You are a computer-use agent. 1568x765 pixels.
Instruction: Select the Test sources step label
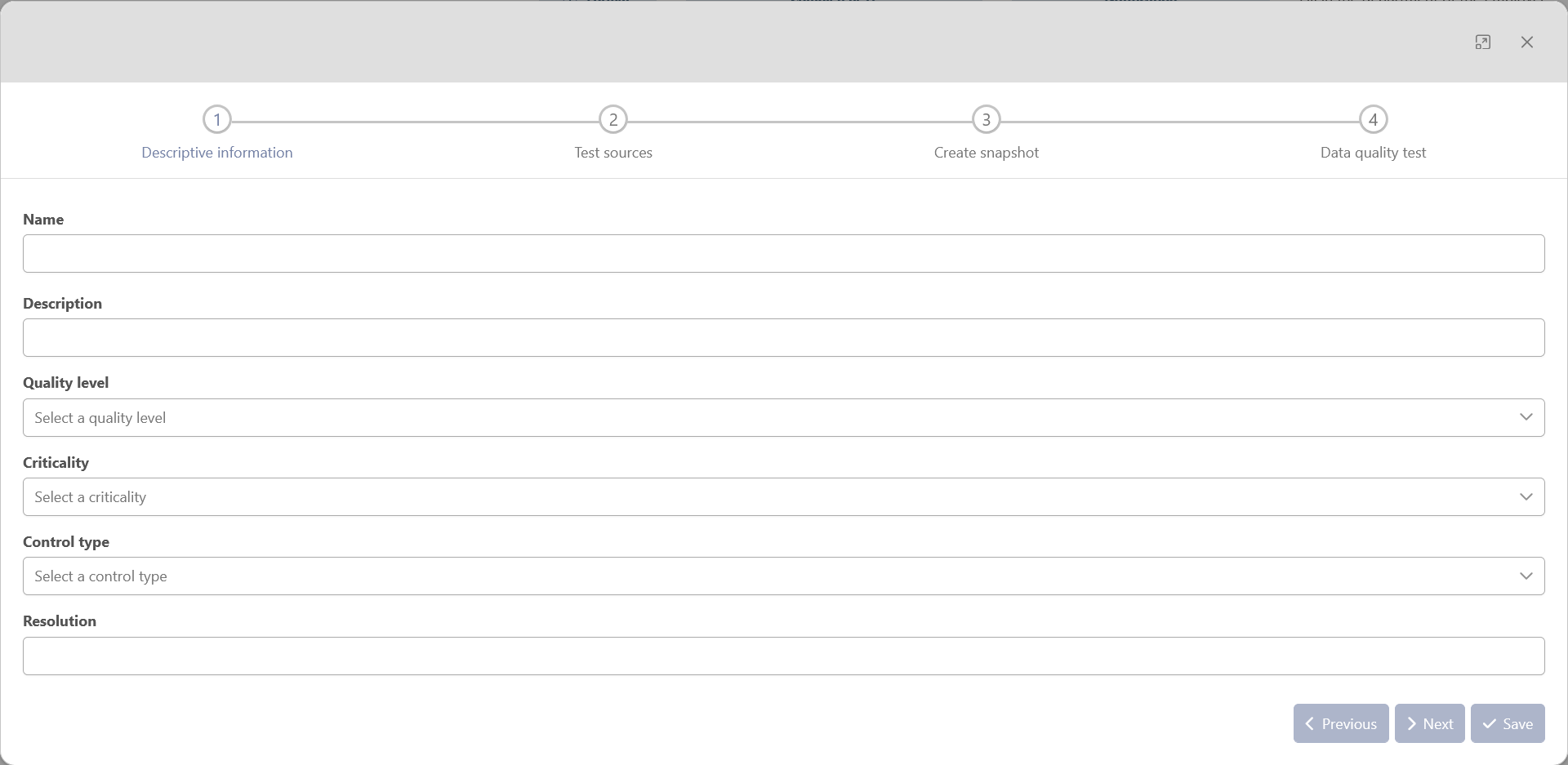coord(613,153)
